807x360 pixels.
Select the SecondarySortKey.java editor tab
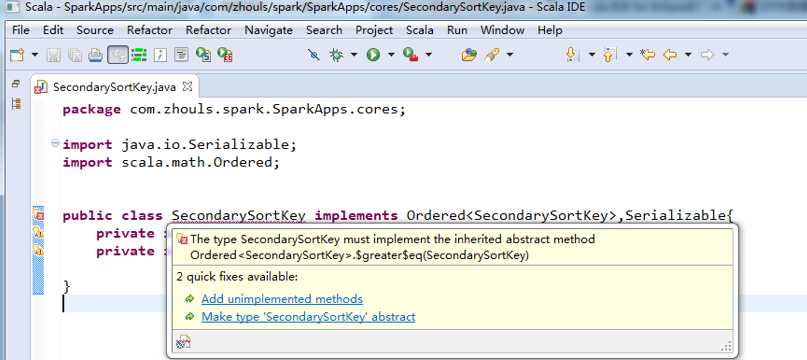tap(114, 87)
